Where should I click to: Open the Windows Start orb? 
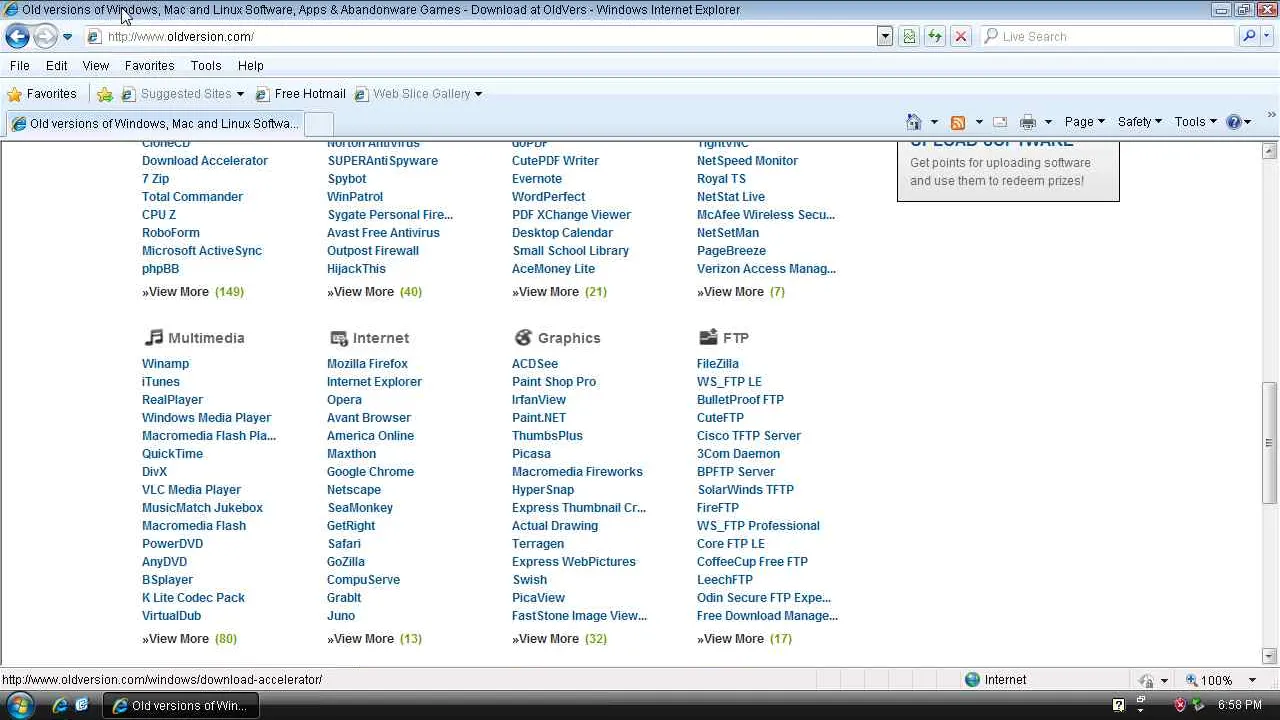pyautogui.click(x=18, y=705)
